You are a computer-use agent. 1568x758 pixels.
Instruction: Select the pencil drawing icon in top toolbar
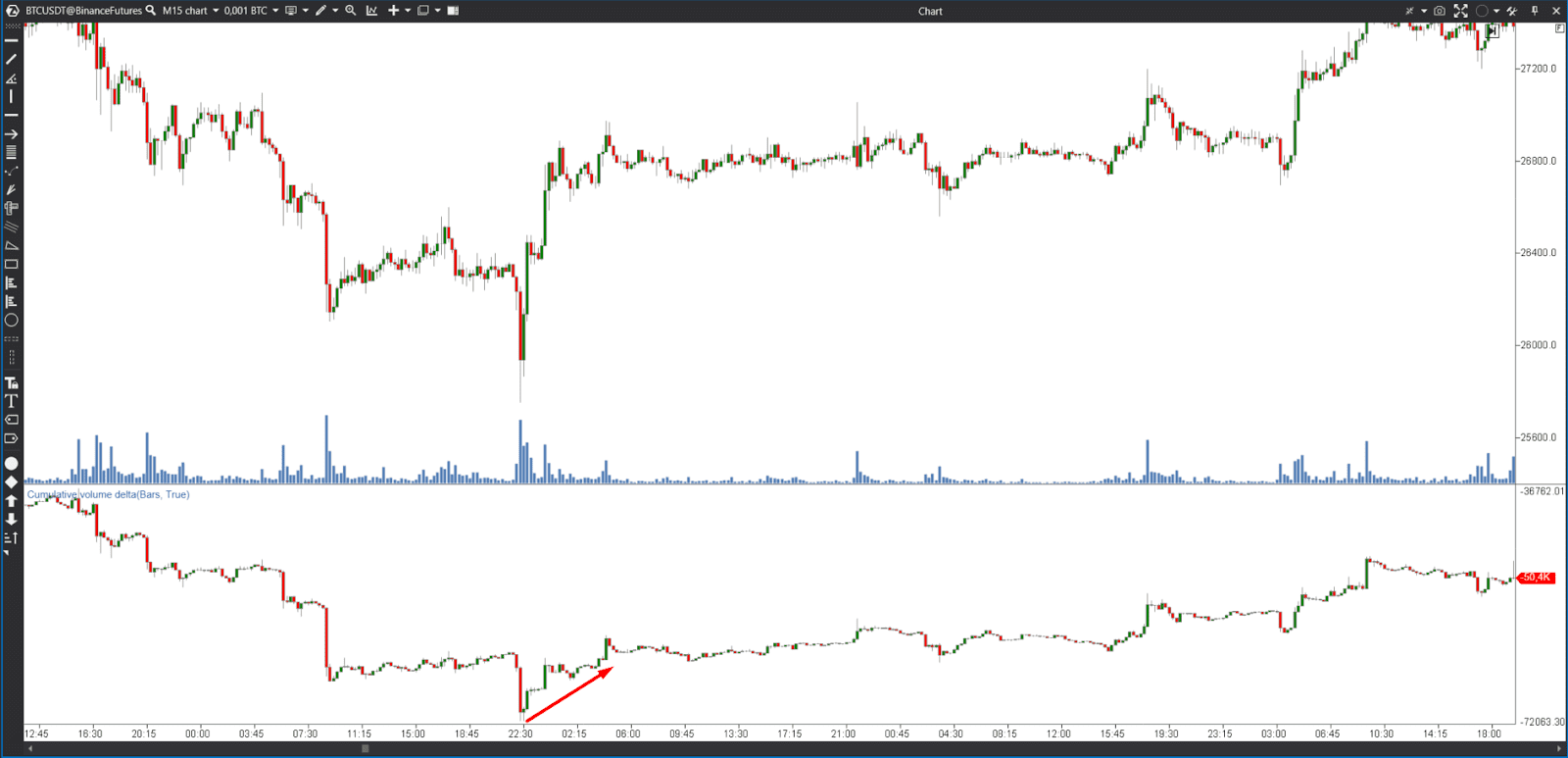pyautogui.click(x=320, y=11)
